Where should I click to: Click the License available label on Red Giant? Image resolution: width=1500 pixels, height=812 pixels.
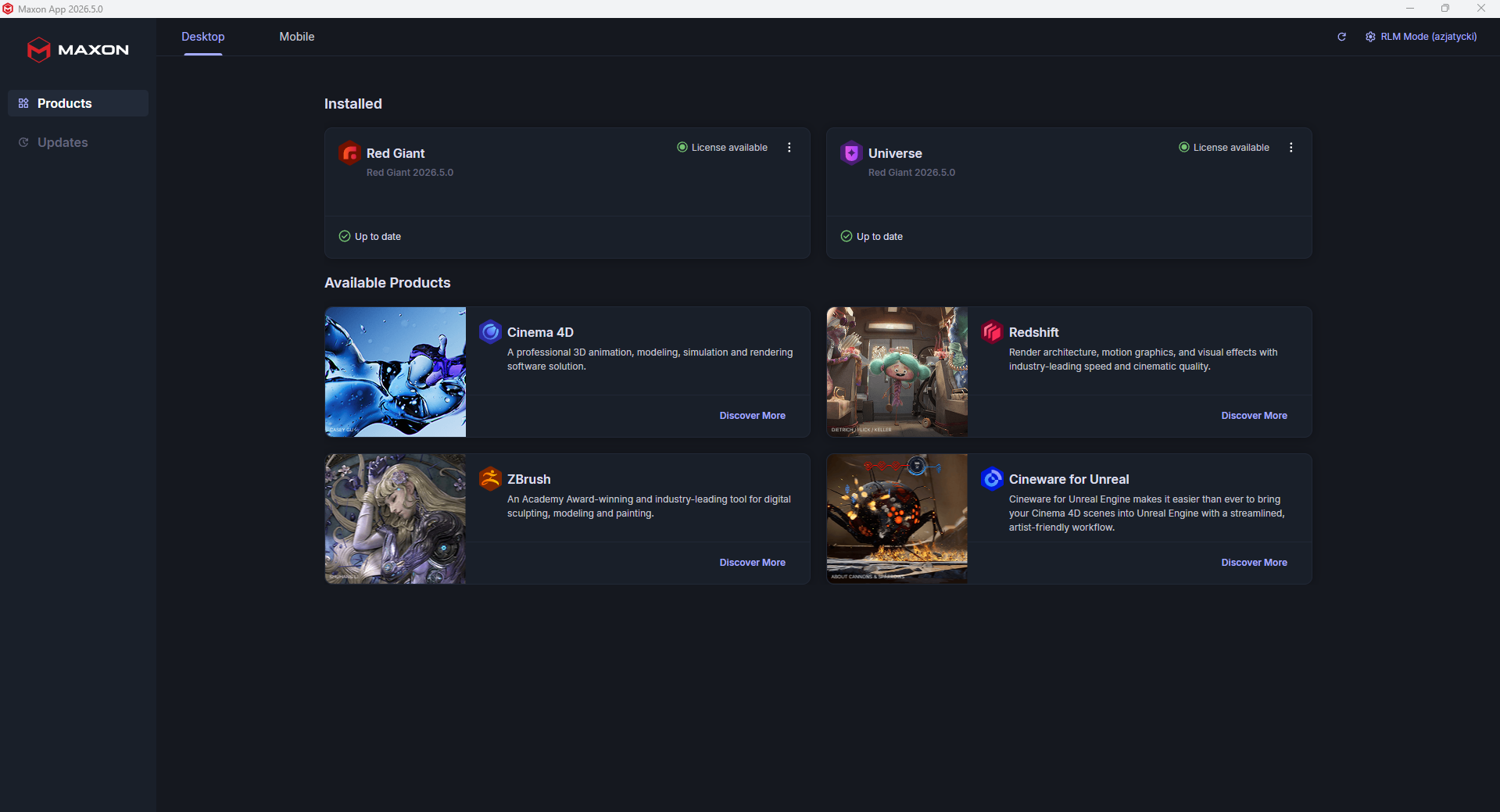[x=729, y=148]
